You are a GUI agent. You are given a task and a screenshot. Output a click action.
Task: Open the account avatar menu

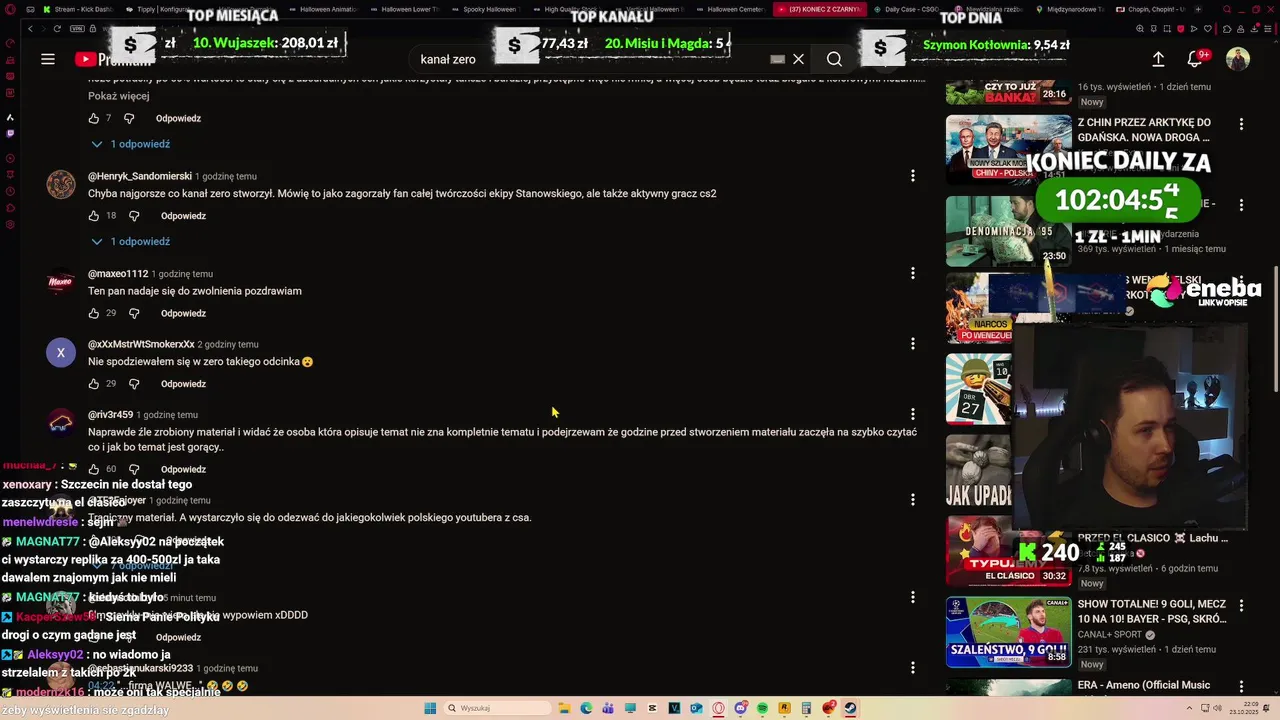click(1238, 59)
